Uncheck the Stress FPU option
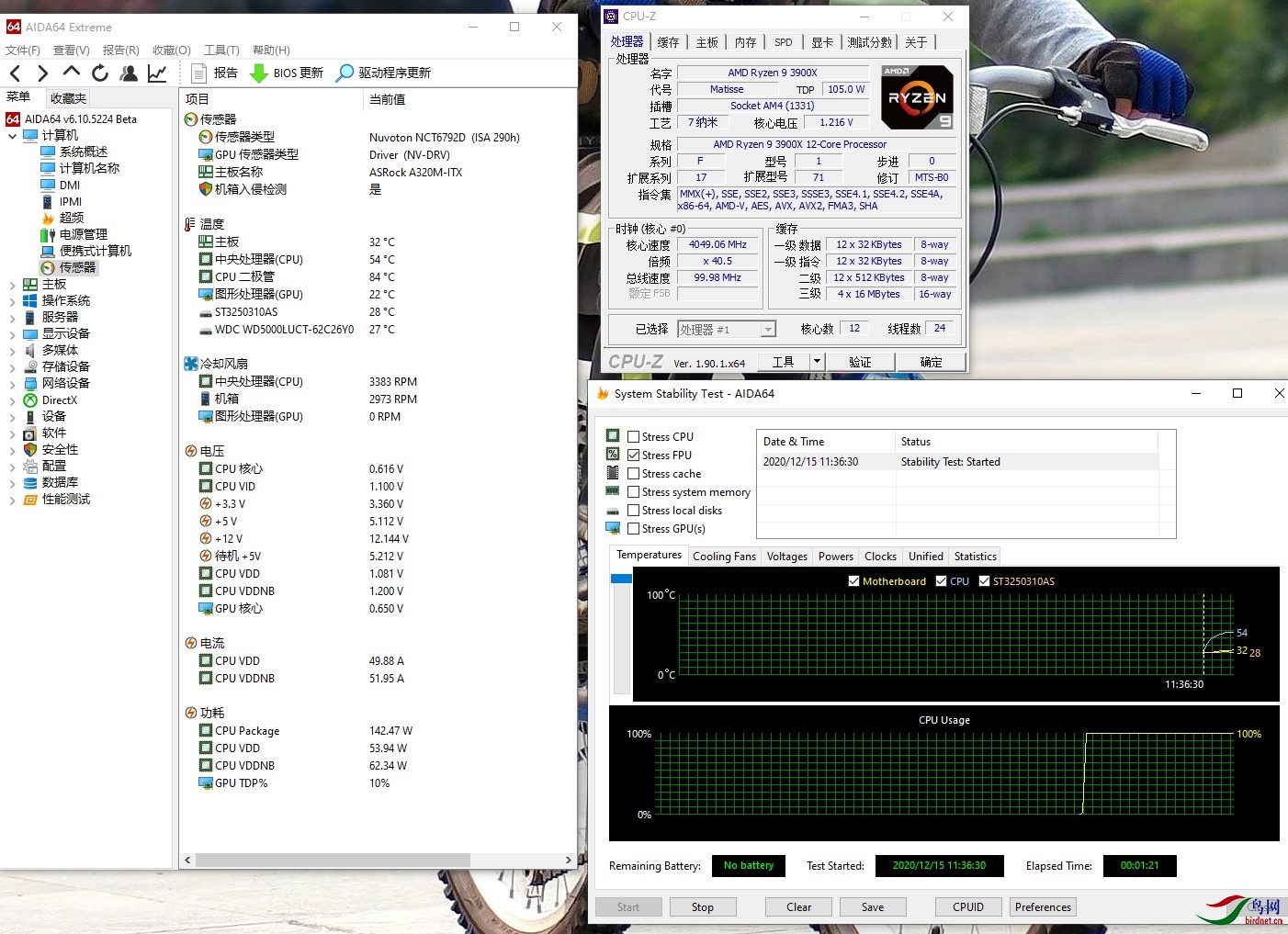This screenshot has height=934, width=1288. (634, 455)
